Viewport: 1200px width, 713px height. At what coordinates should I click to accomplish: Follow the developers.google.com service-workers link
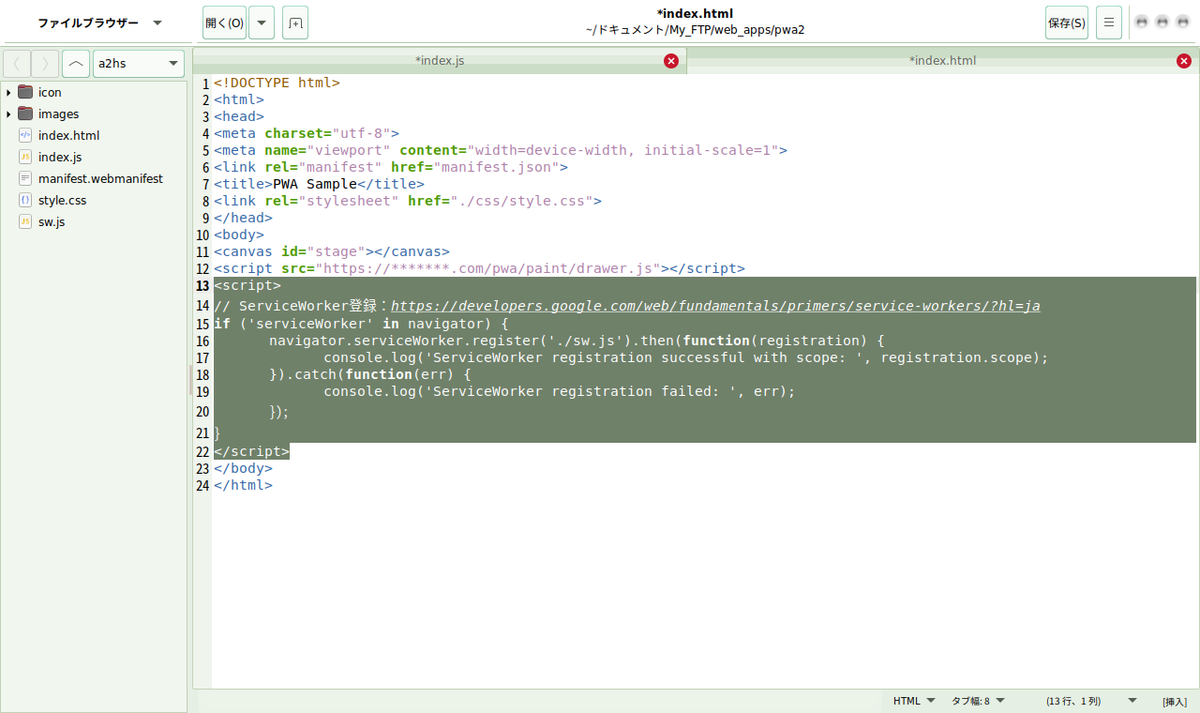click(716, 306)
